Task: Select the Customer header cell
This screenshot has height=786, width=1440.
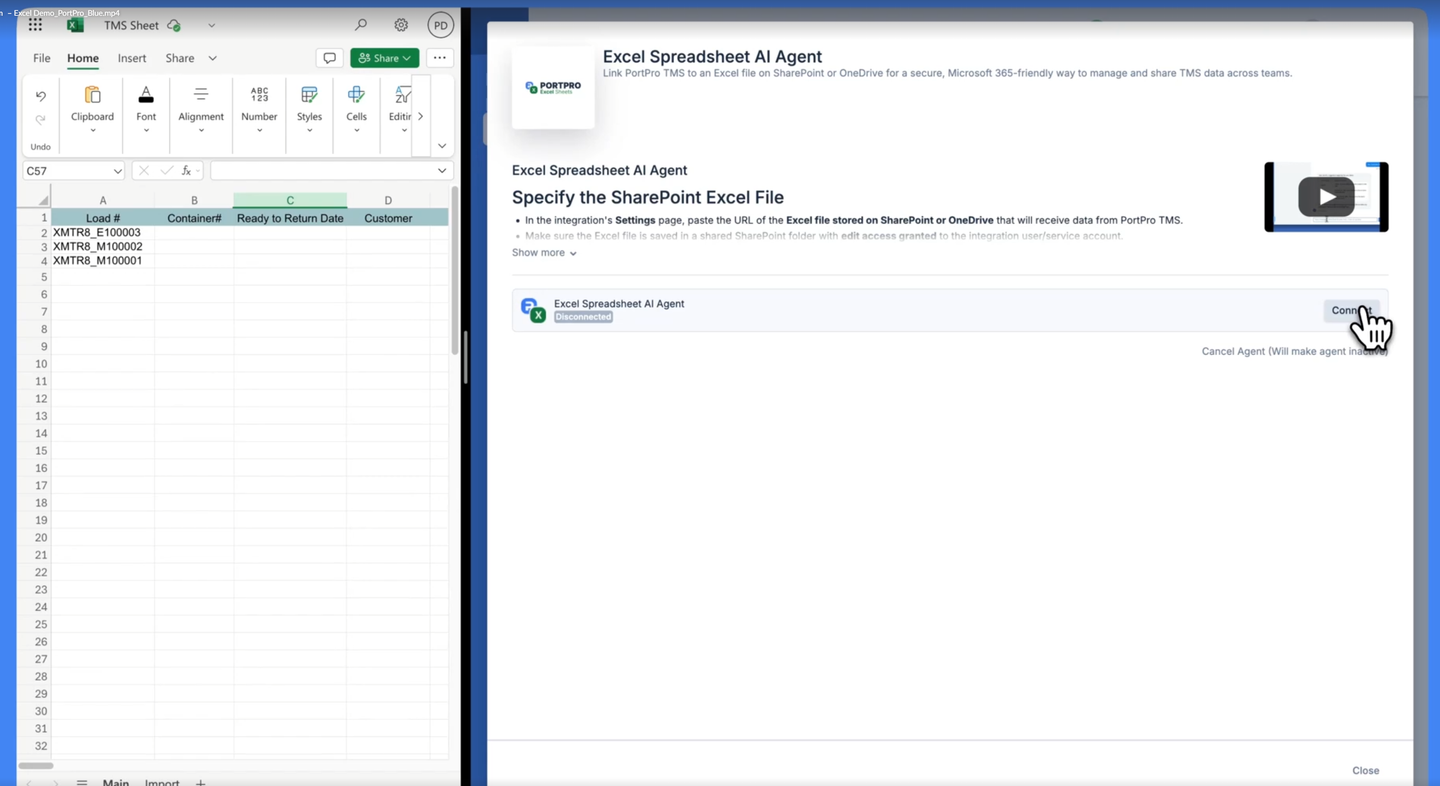Action: [388, 218]
